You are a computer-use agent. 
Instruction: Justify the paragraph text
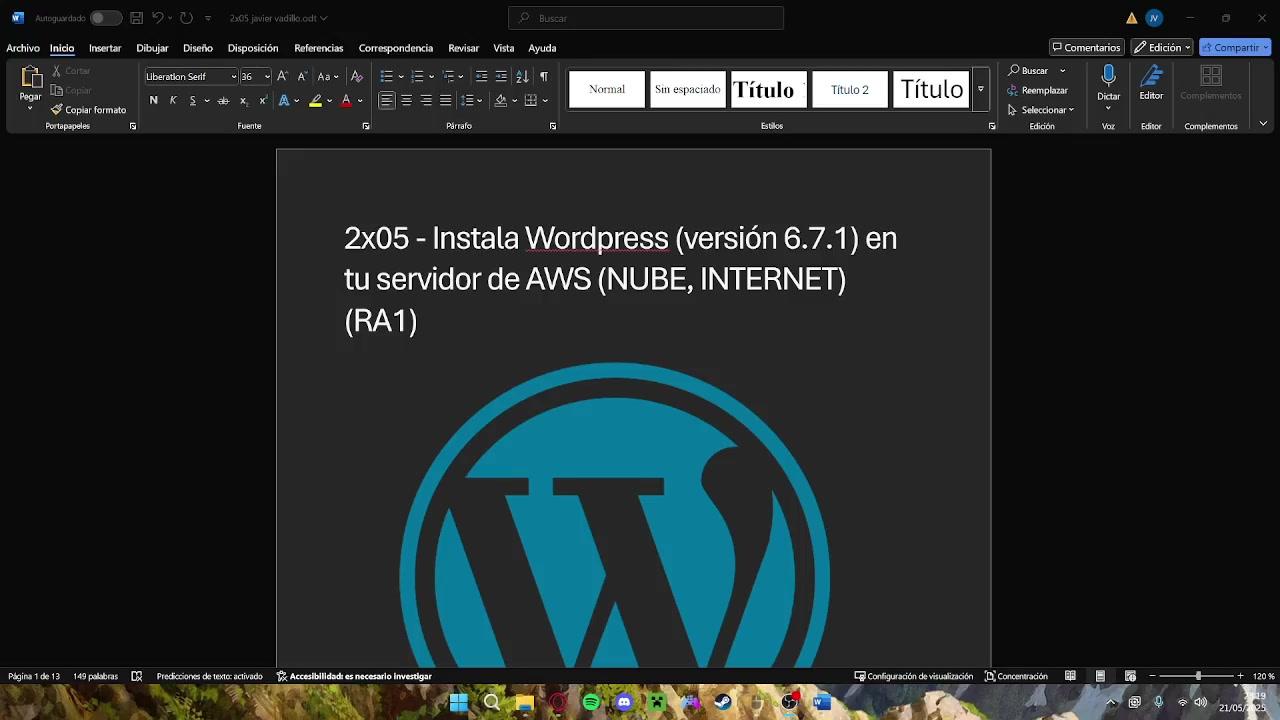tap(446, 100)
